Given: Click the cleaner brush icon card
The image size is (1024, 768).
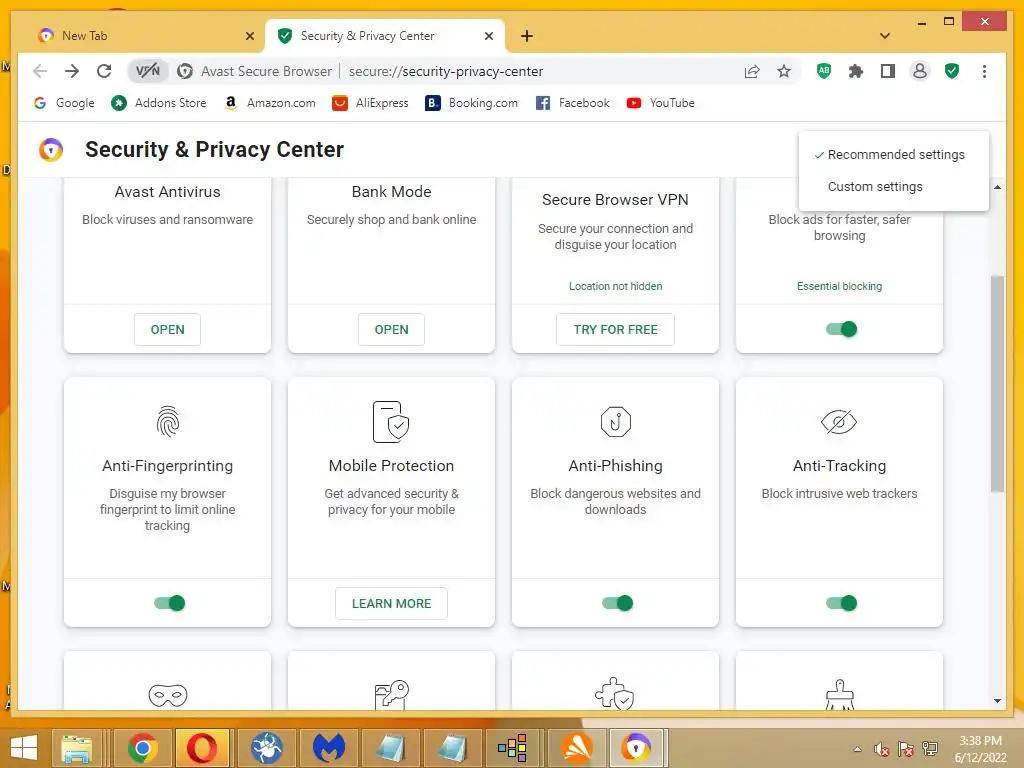Looking at the screenshot, I should pyautogui.click(x=840, y=695).
